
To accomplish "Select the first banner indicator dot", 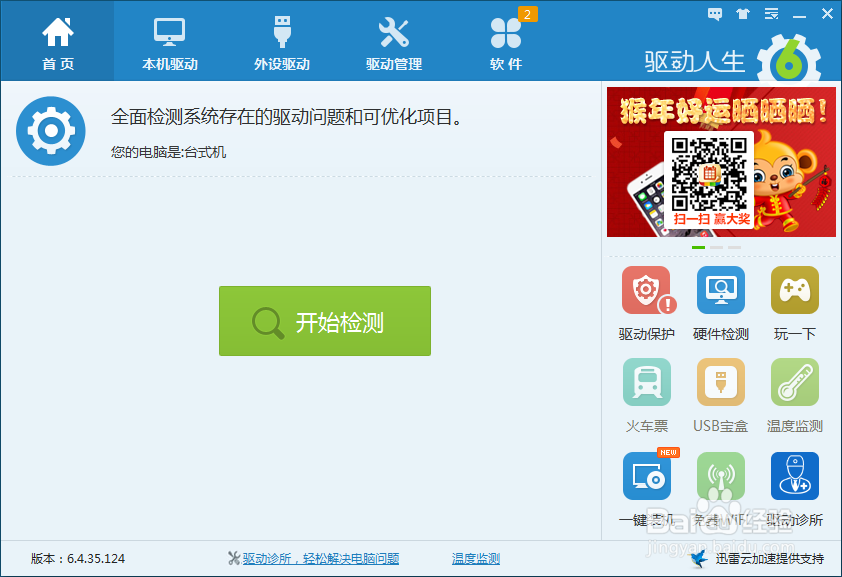I will pos(698,247).
